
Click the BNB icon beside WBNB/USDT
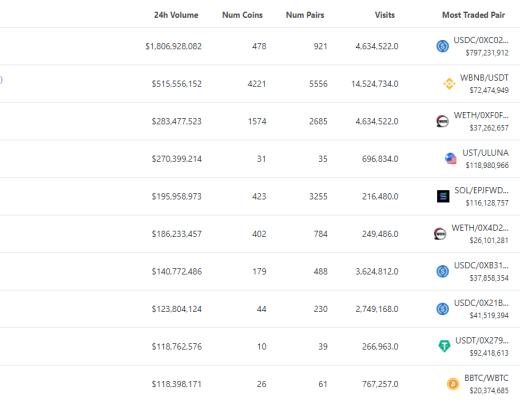pyautogui.click(x=449, y=84)
